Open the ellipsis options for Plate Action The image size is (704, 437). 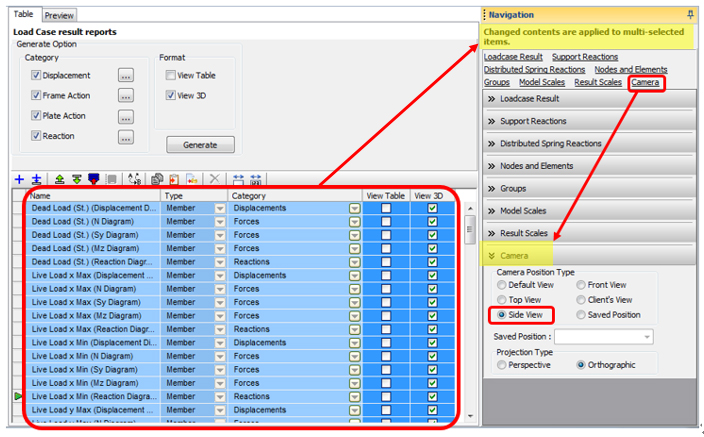point(126,116)
